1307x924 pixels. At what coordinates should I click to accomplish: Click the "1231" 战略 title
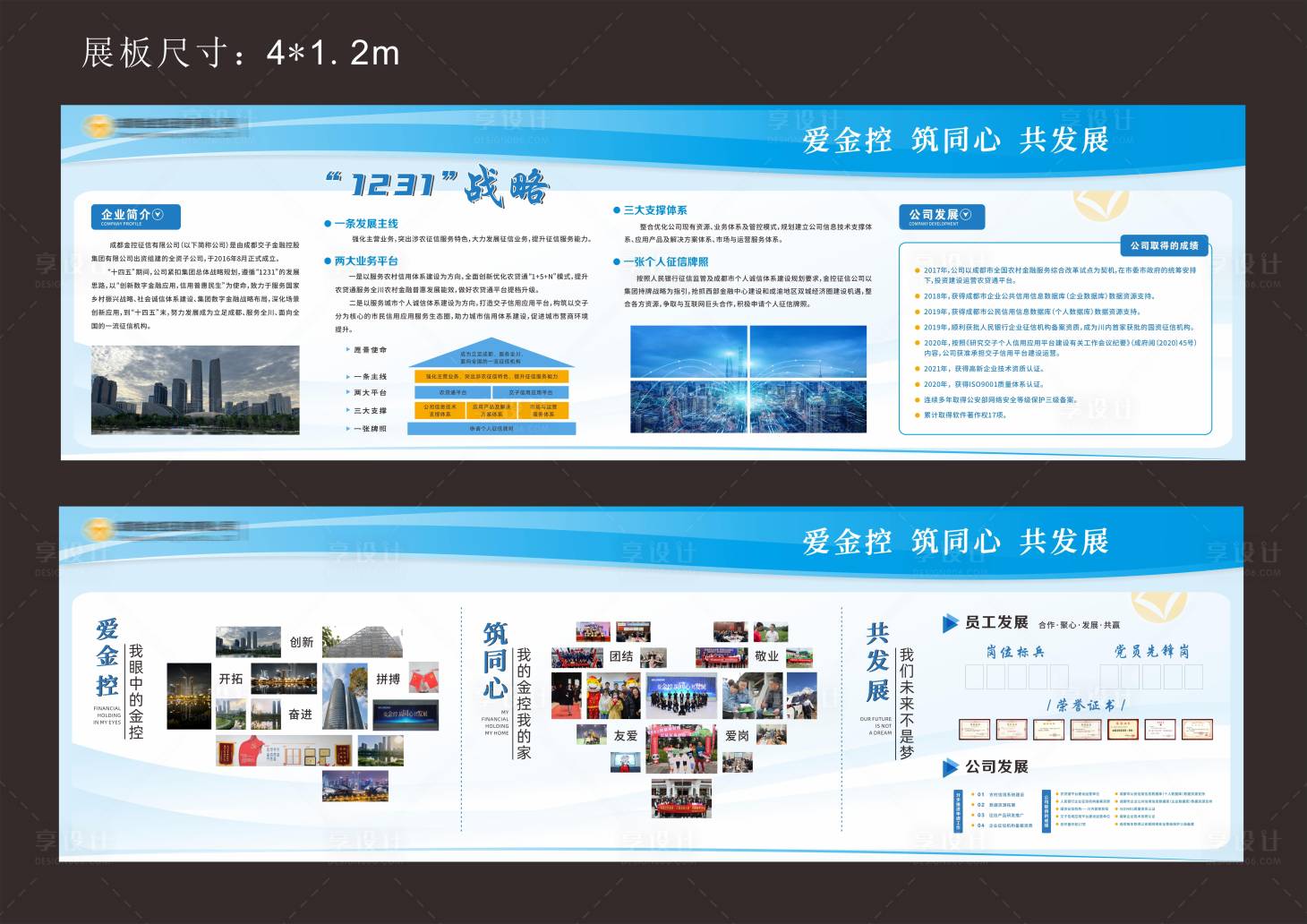[437, 185]
